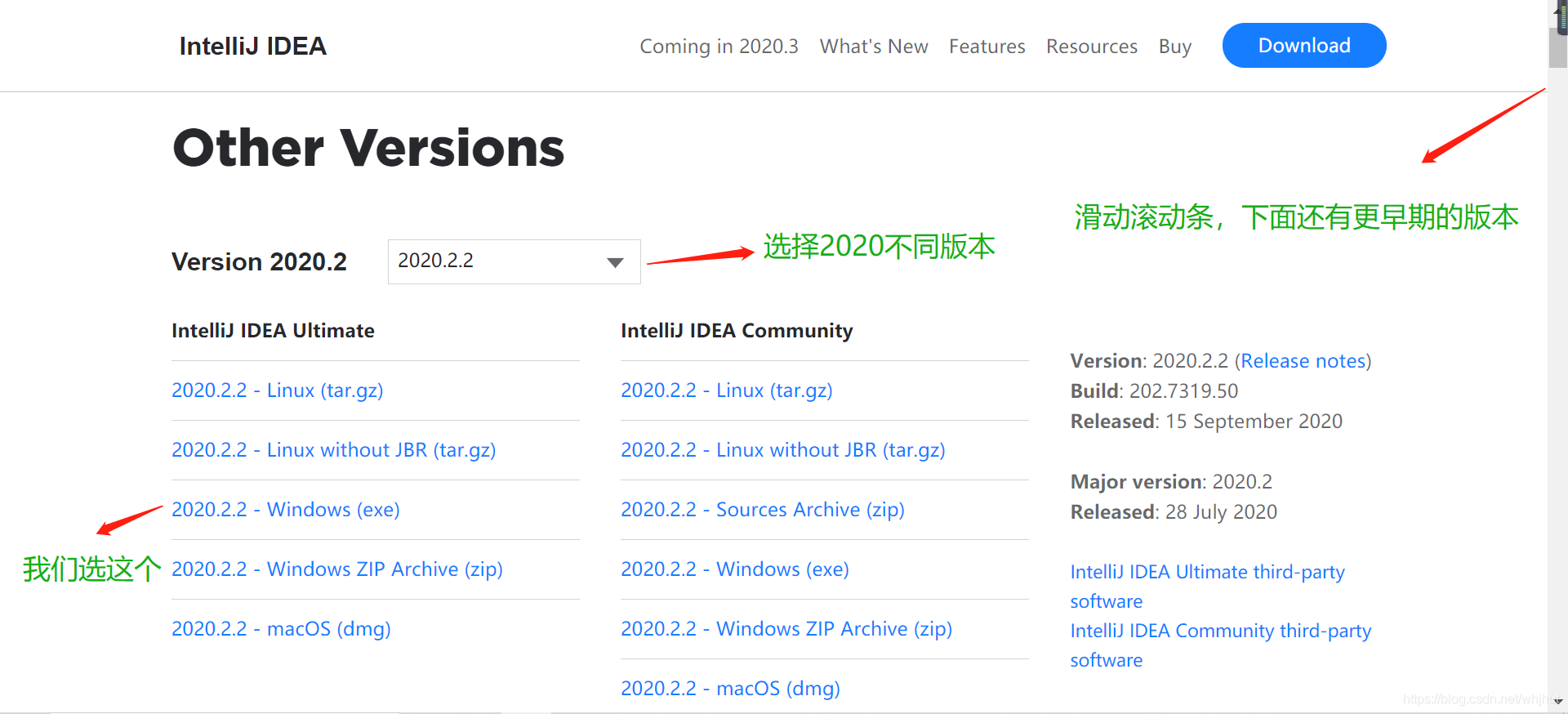Download Community Windows ZIP Archive (zip)

(x=786, y=629)
